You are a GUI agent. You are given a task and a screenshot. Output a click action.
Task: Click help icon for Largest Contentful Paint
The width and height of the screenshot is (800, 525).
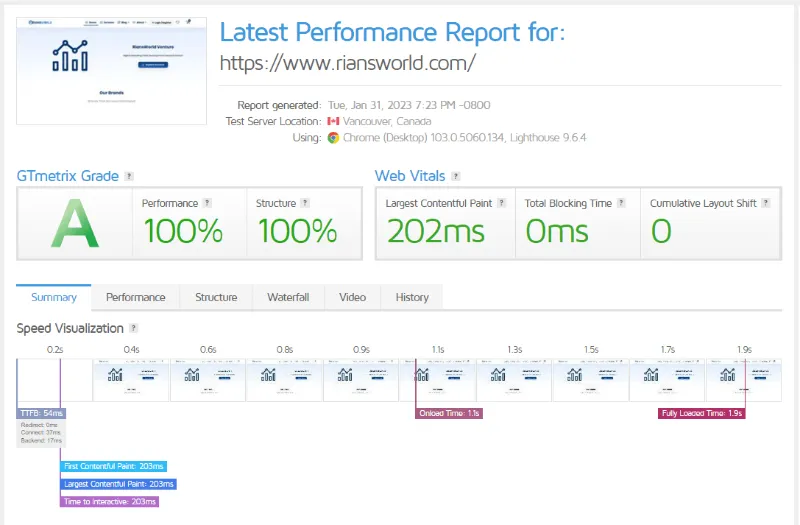pos(502,203)
